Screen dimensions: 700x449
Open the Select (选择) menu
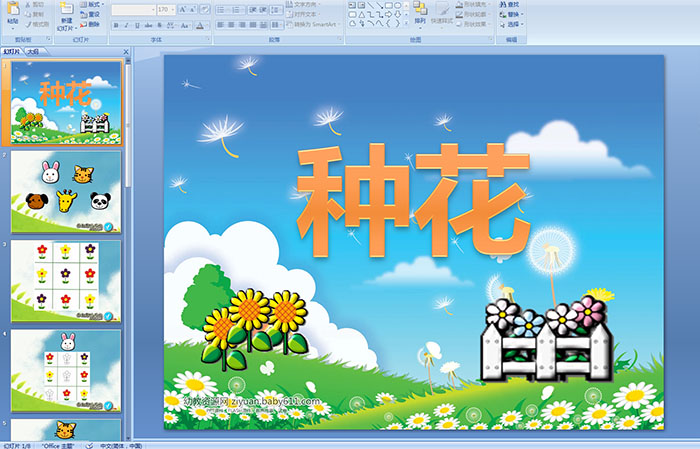[512, 24]
